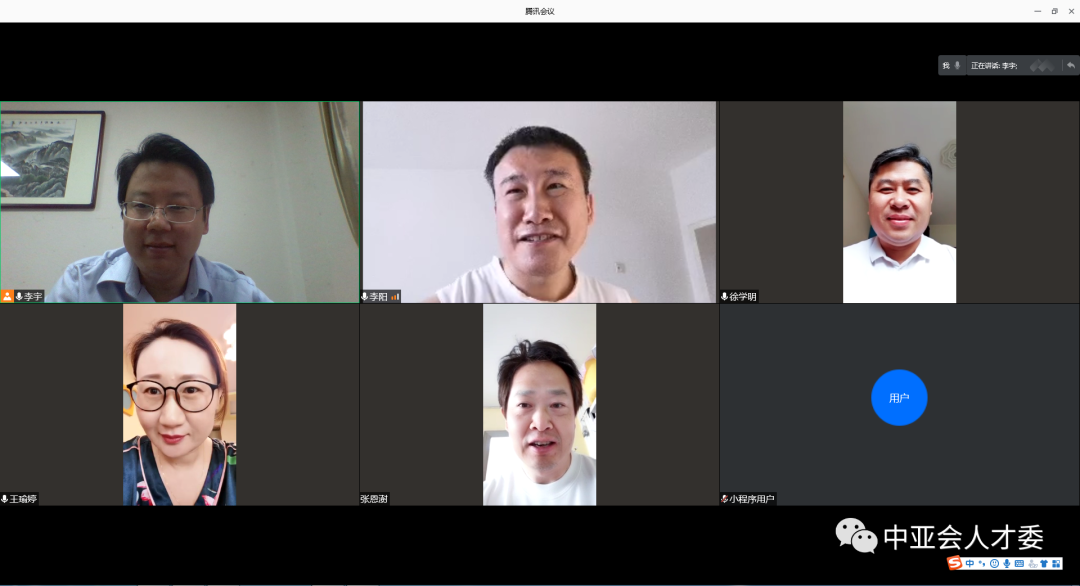1080x586 pixels.
Task: Open Sogou toolbox grid icon
Action: (1056, 564)
